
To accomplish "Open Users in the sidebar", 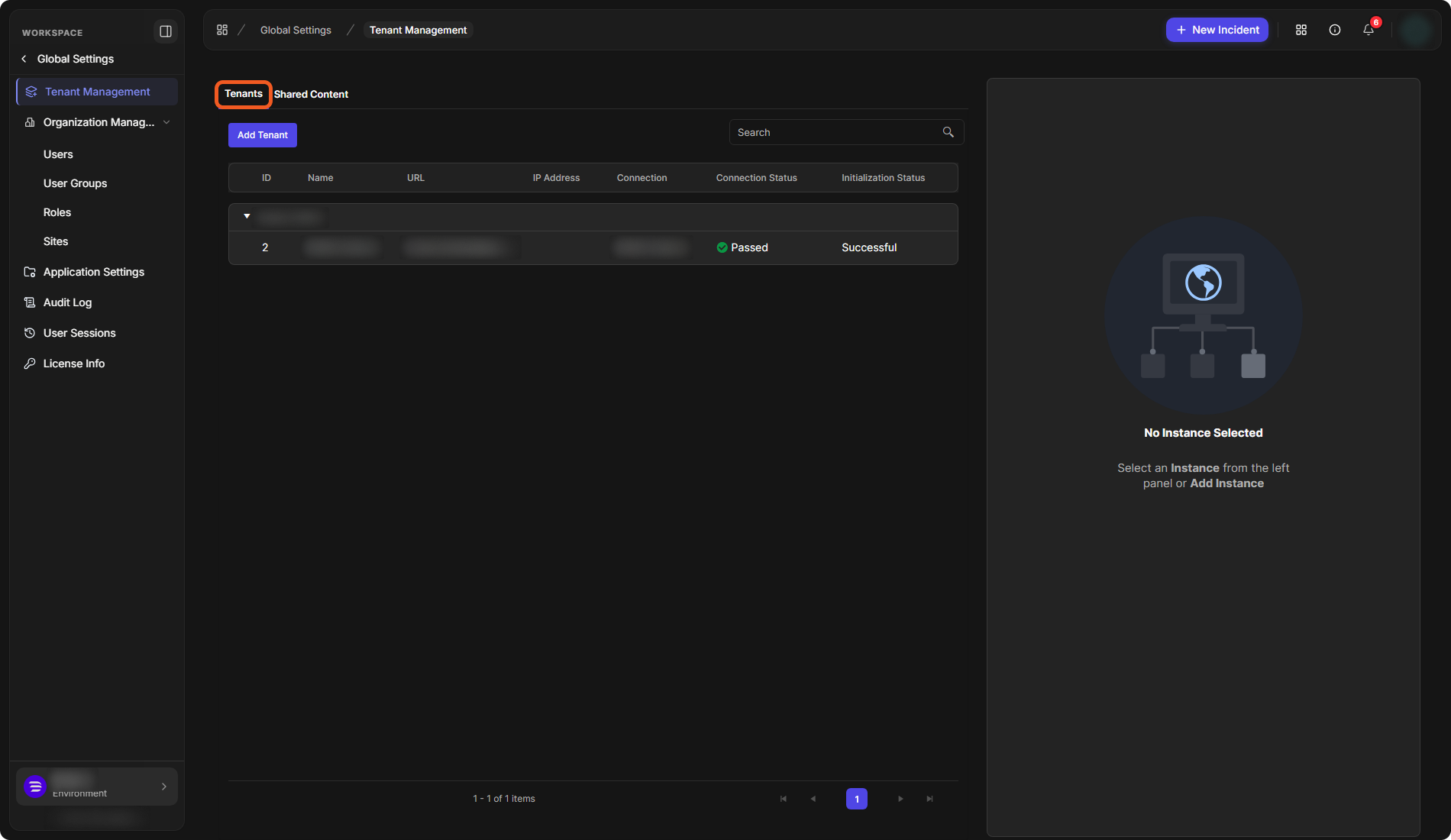I will pyautogui.click(x=58, y=154).
